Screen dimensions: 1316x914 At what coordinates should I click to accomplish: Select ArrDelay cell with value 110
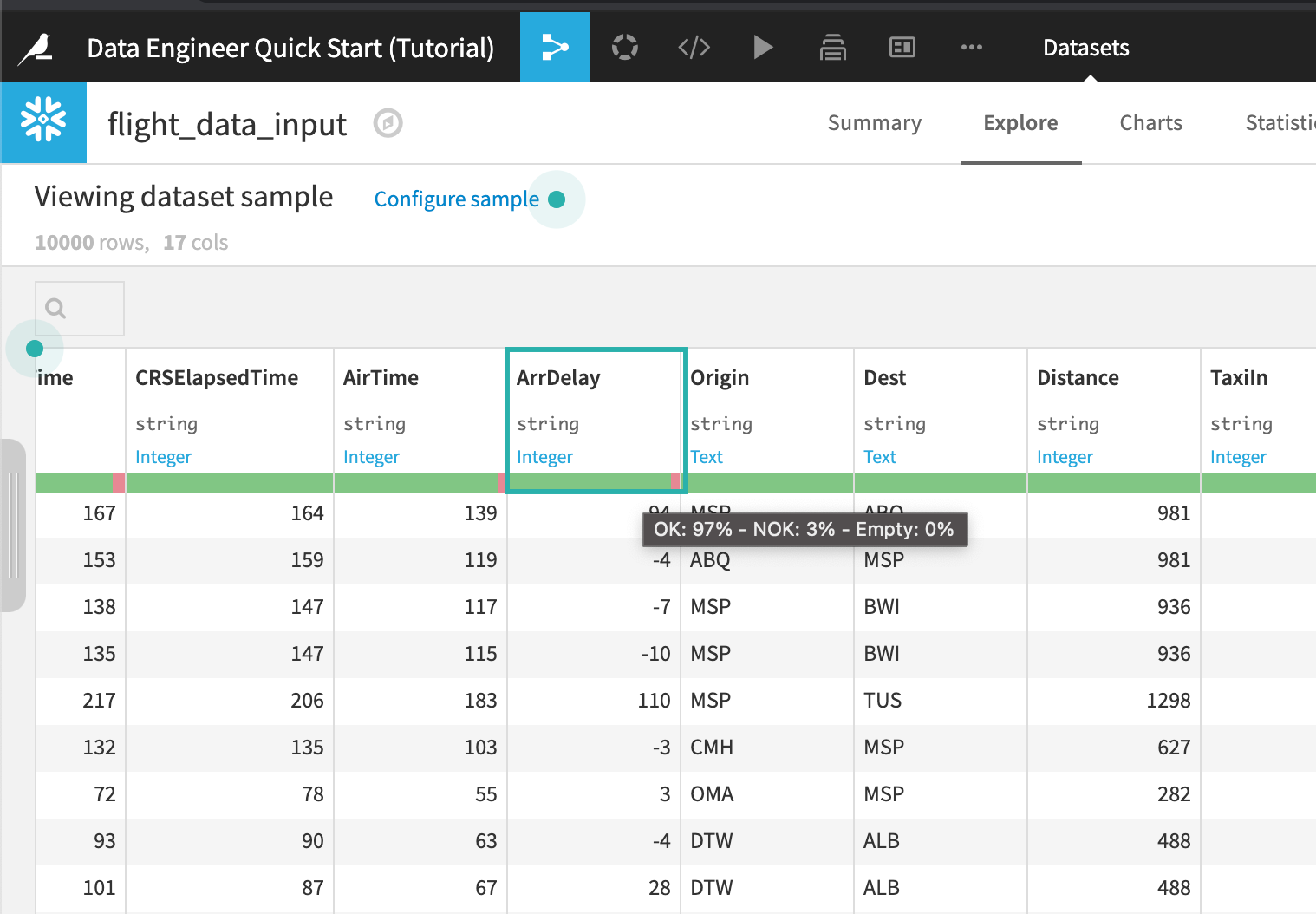point(594,701)
